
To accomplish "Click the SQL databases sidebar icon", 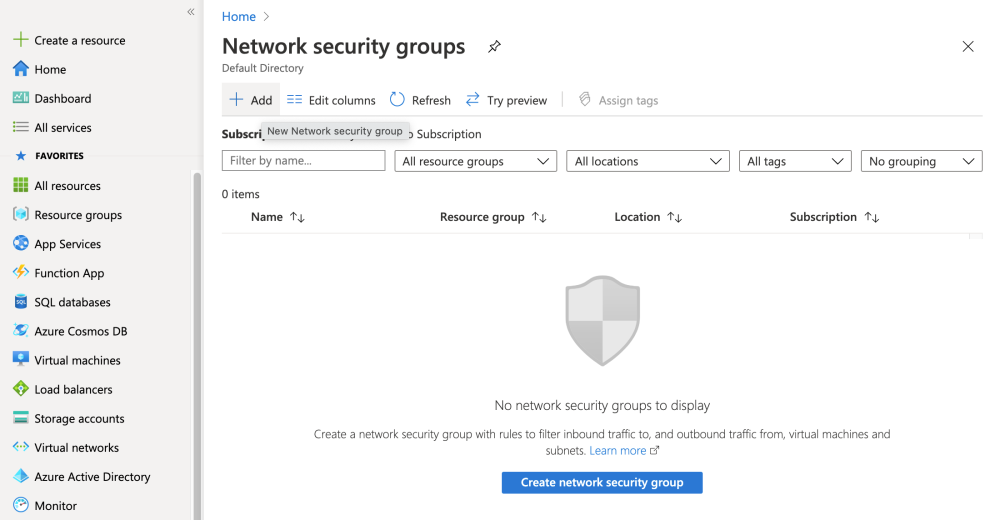I will point(20,302).
